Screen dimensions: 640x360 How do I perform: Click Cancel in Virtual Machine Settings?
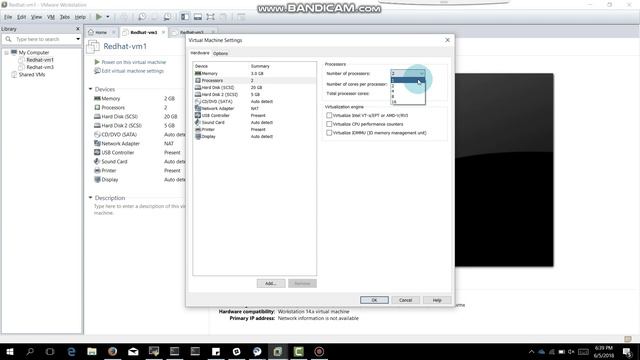point(405,300)
